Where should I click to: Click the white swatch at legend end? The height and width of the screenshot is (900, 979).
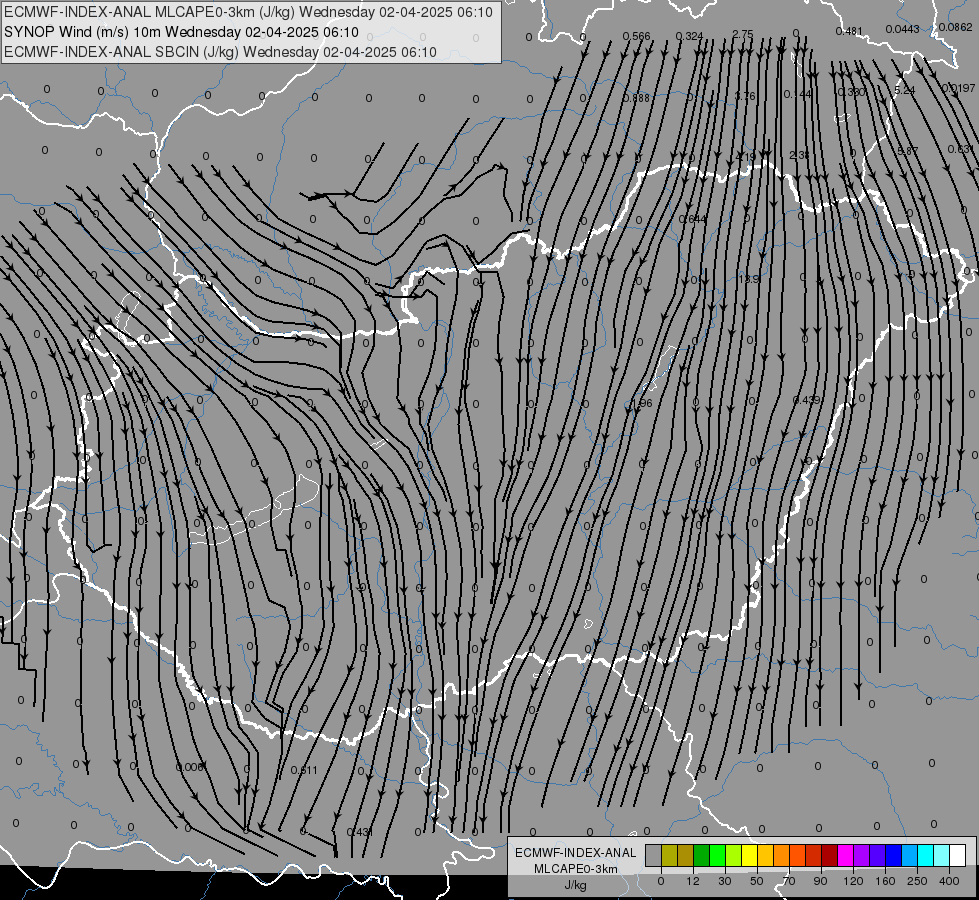click(958, 855)
